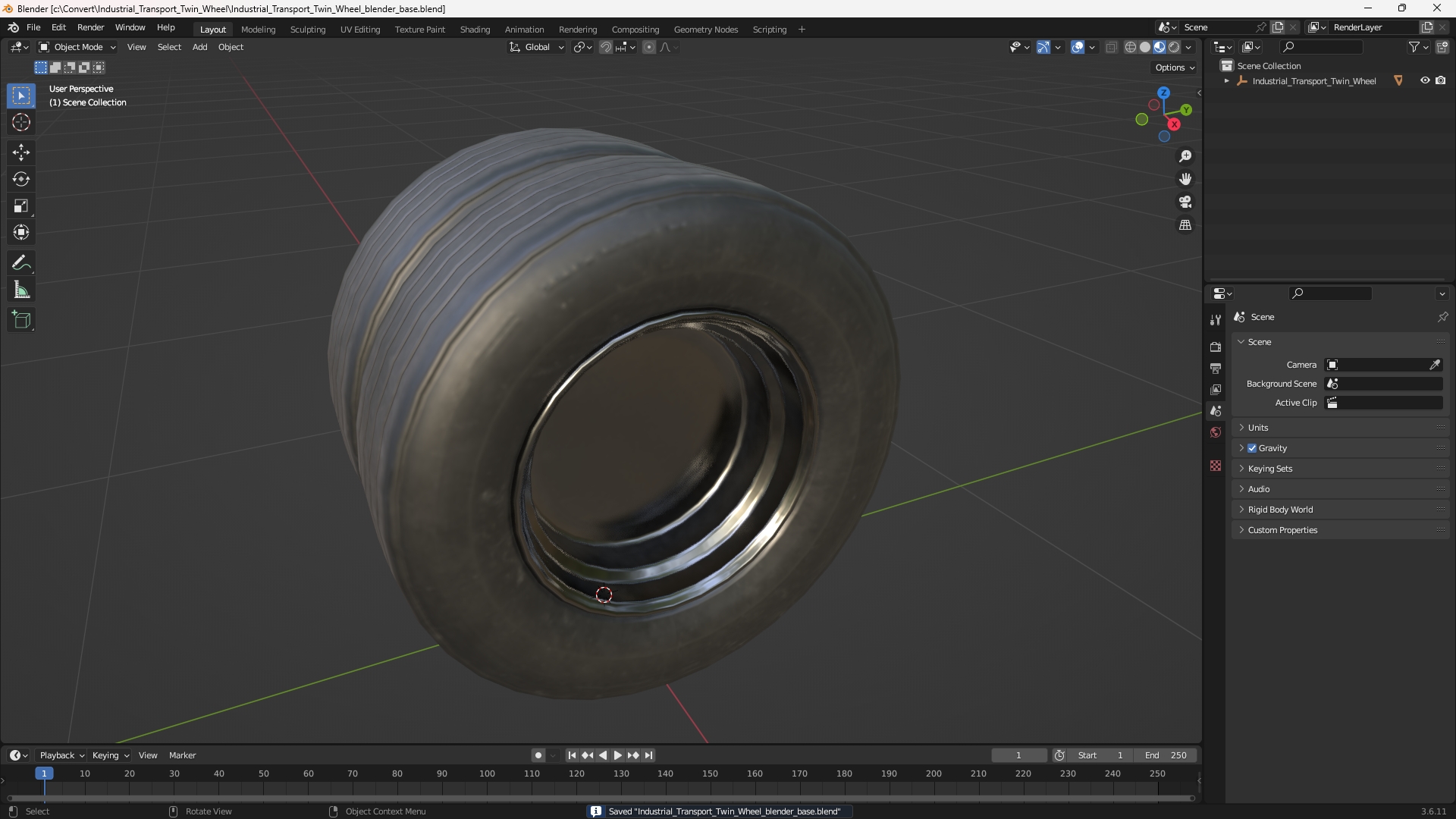
Task: Select the Move tool
Action: pos(21,152)
